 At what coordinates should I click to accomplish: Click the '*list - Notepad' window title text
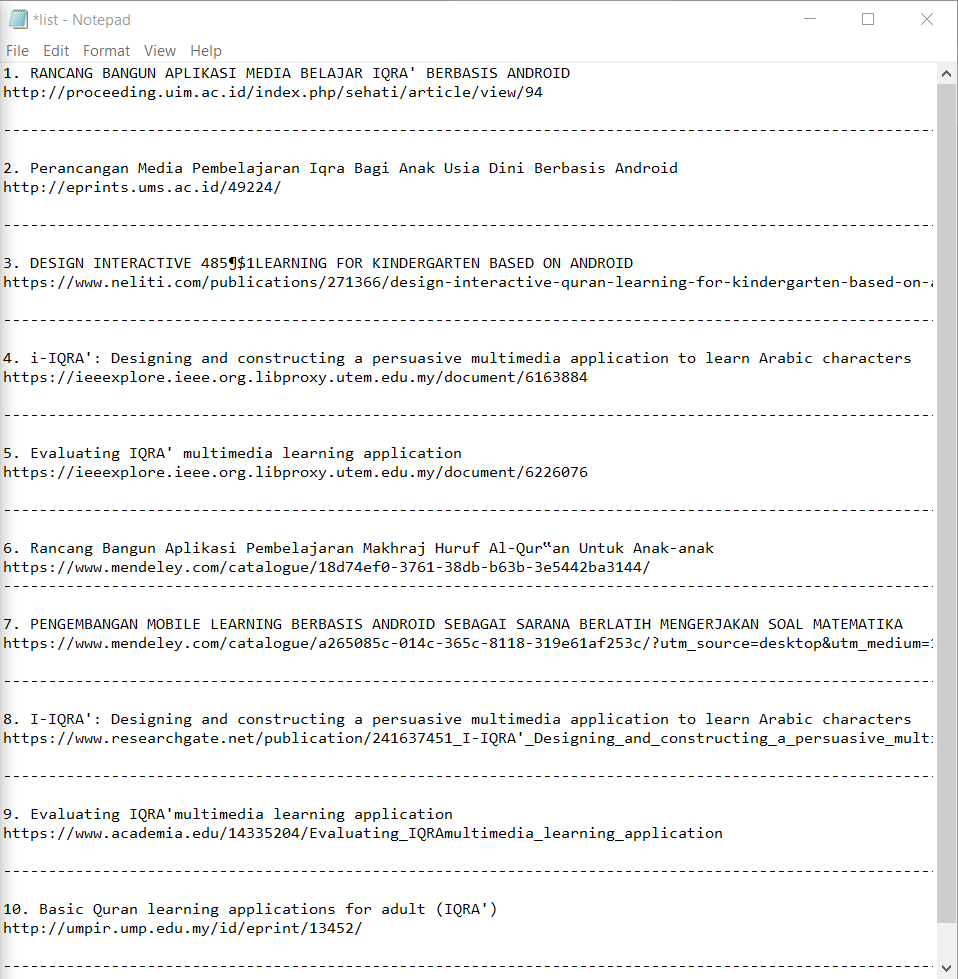pos(82,20)
